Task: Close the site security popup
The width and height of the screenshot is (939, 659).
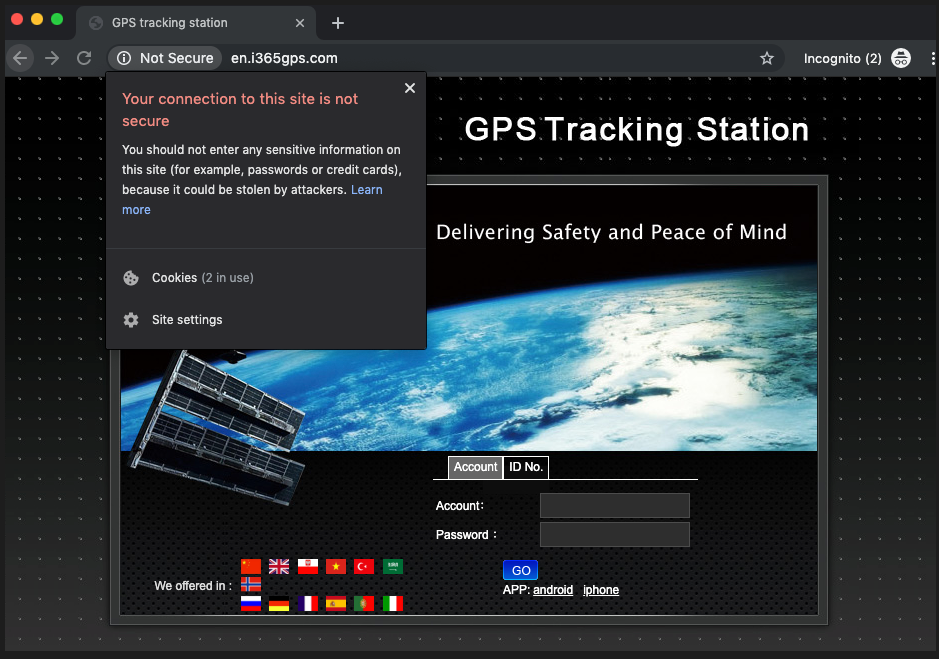Action: [410, 88]
